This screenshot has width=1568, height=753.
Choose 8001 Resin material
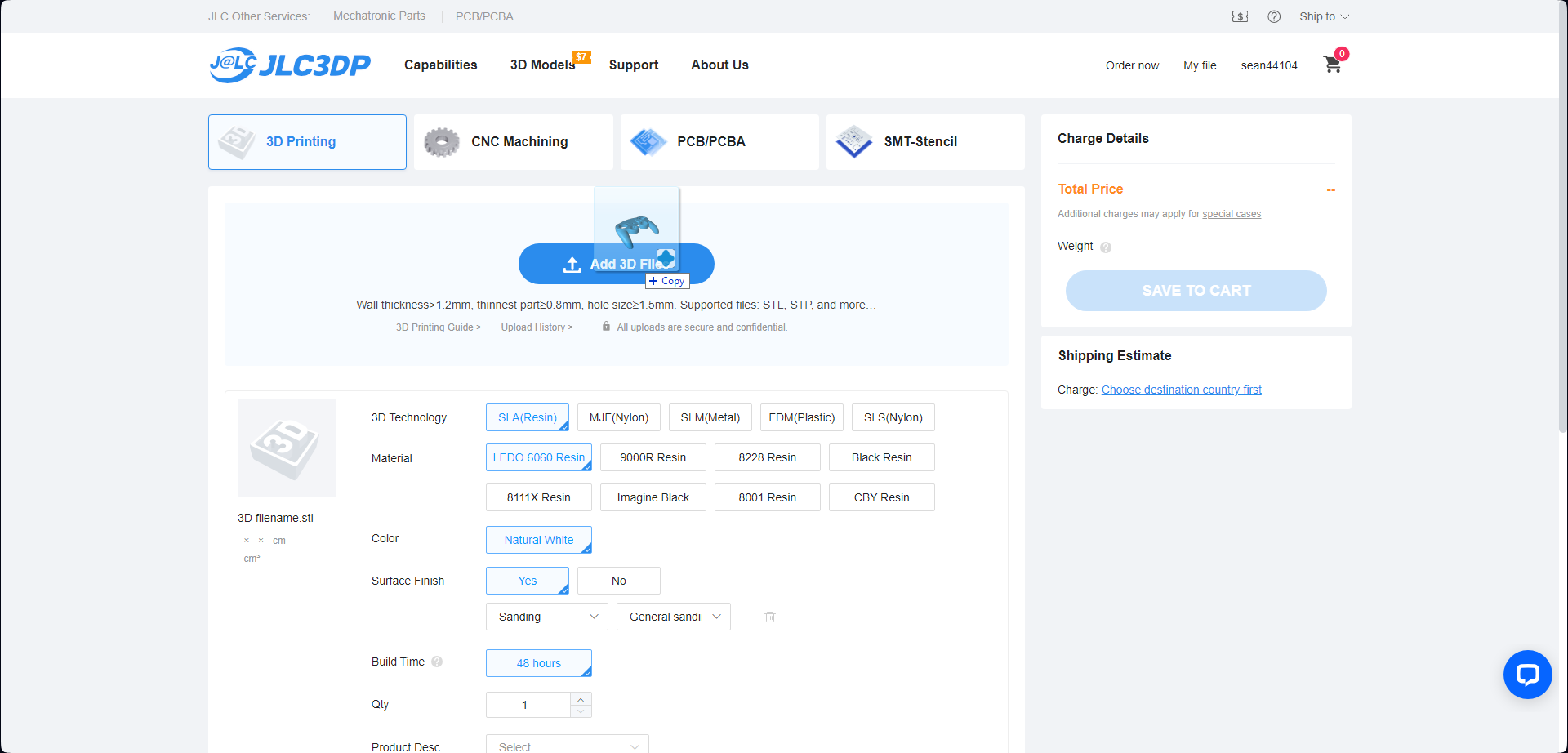tap(768, 497)
